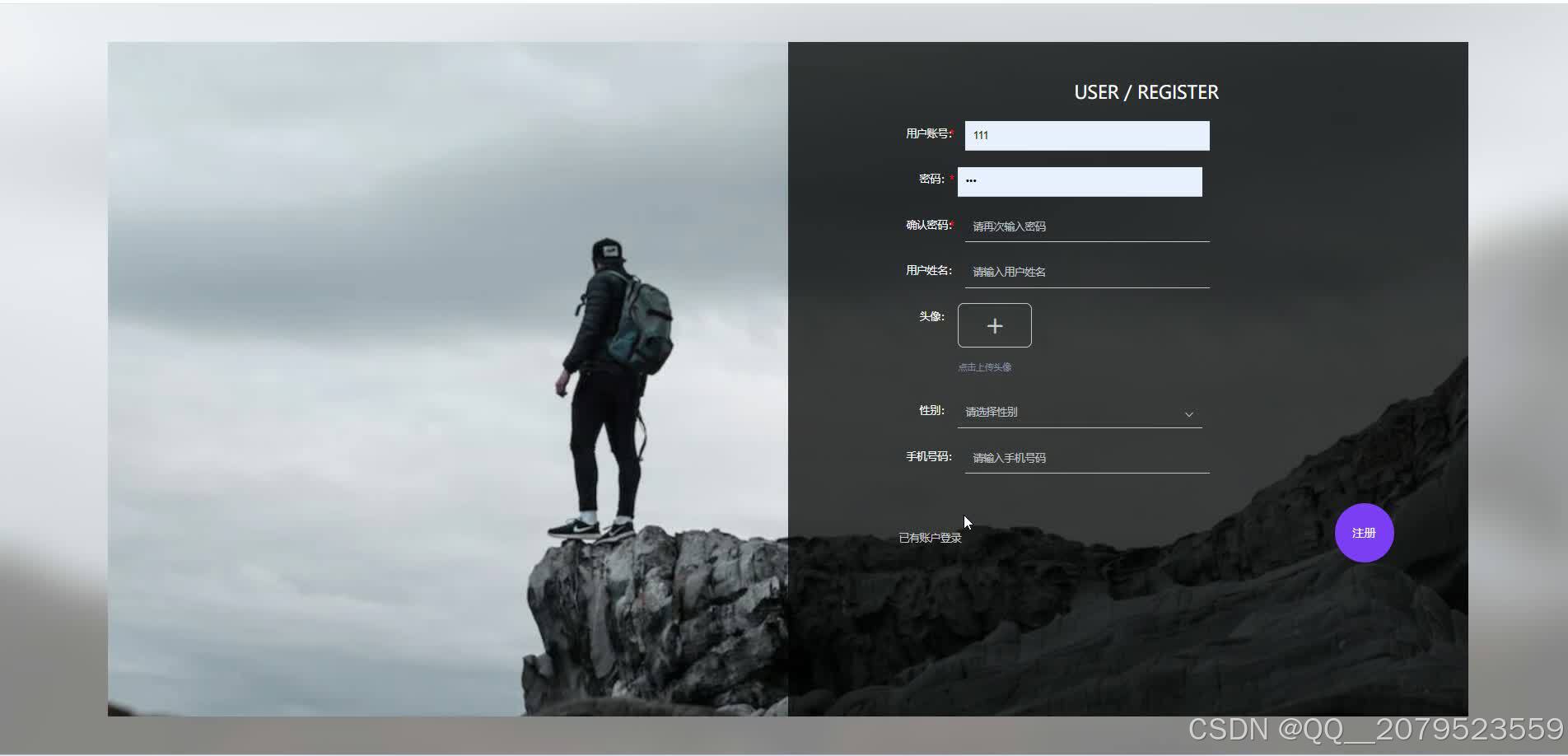The height and width of the screenshot is (756, 1568).
Task: Click the 性别 label text
Action: click(931, 410)
